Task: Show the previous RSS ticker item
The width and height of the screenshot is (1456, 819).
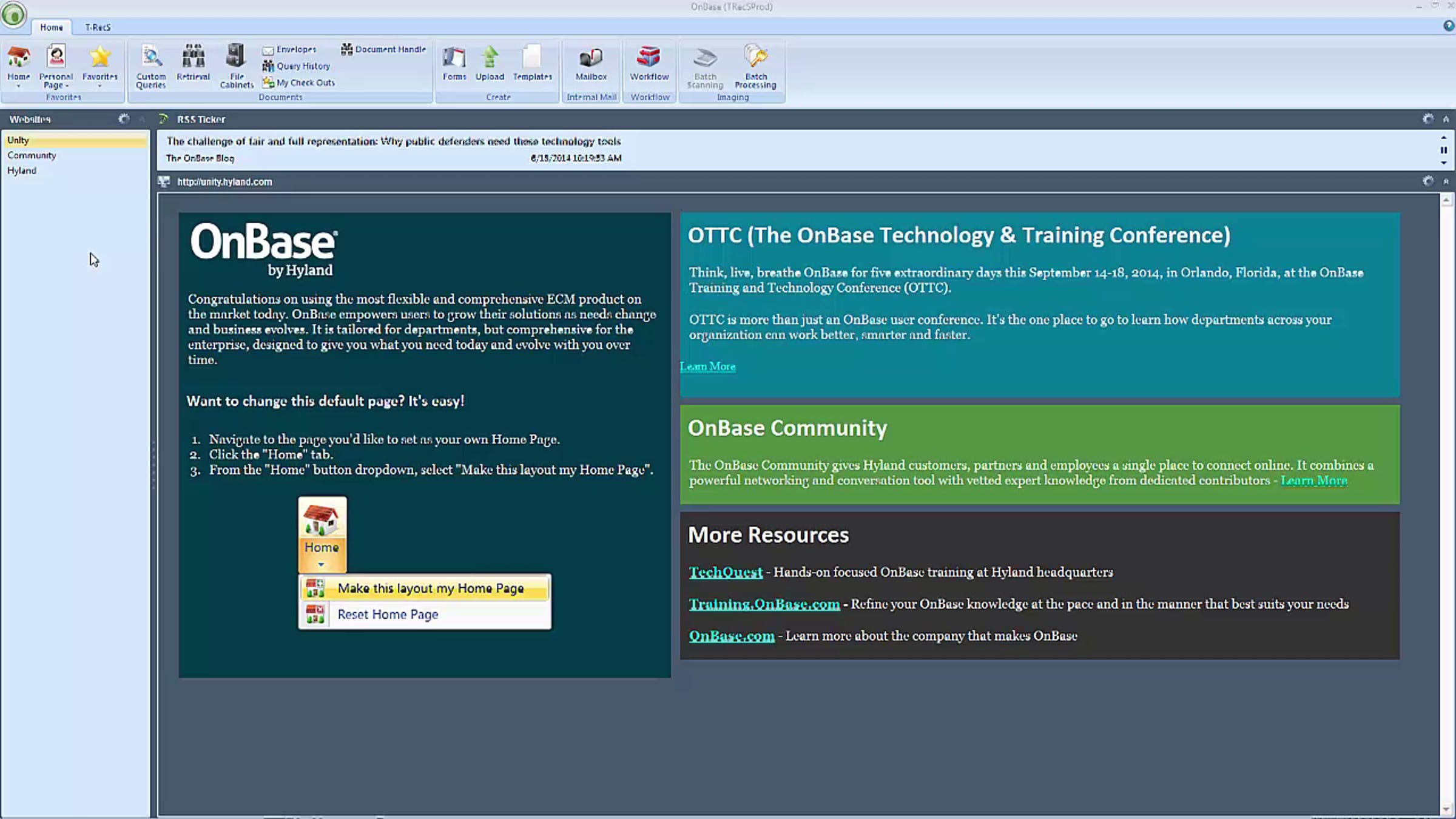Action: coord(1444,138)
